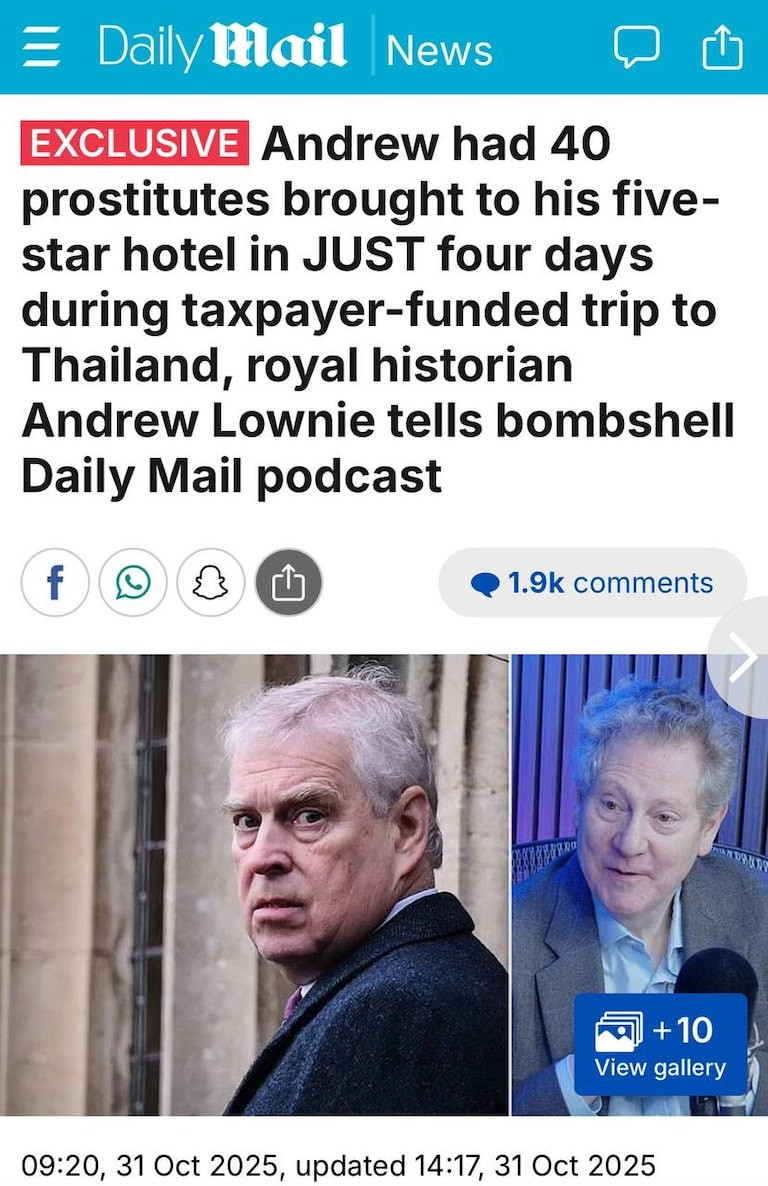Open the photo of man at microphone
Viewport: 768px width, 1186px height.
pos(640,885)
